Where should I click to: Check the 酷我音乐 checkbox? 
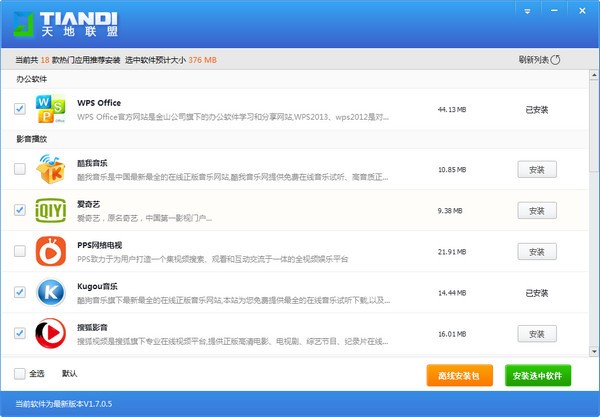(20, 169)
